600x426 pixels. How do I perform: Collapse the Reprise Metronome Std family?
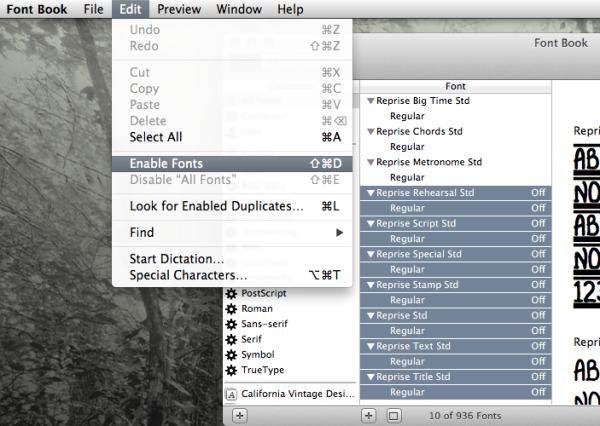(370, 162)
